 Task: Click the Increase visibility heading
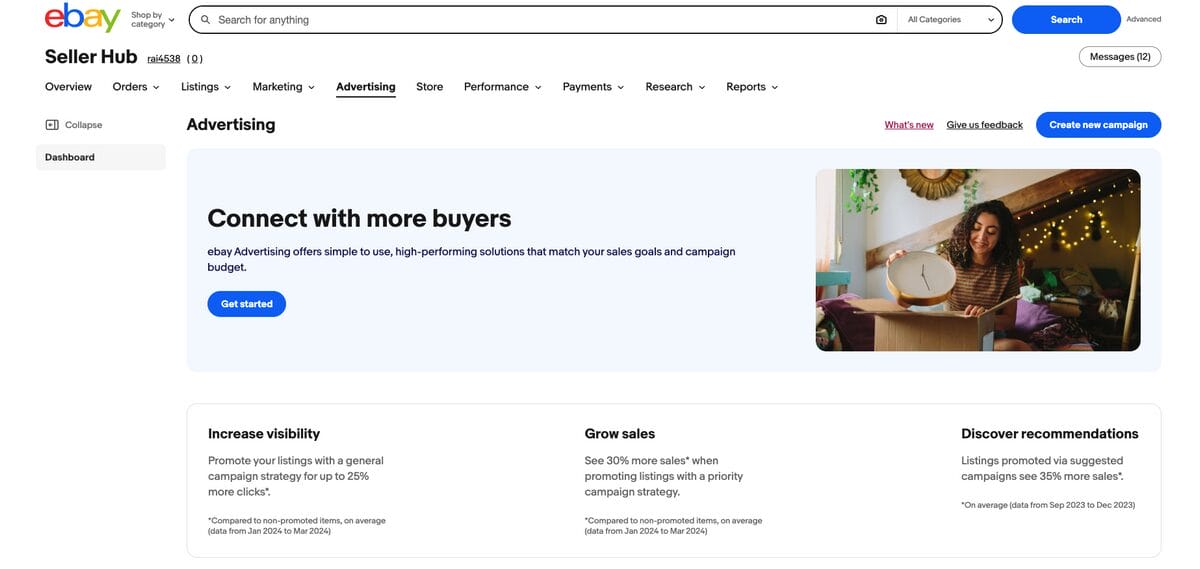pyautogui.click(x=264, y=434)
